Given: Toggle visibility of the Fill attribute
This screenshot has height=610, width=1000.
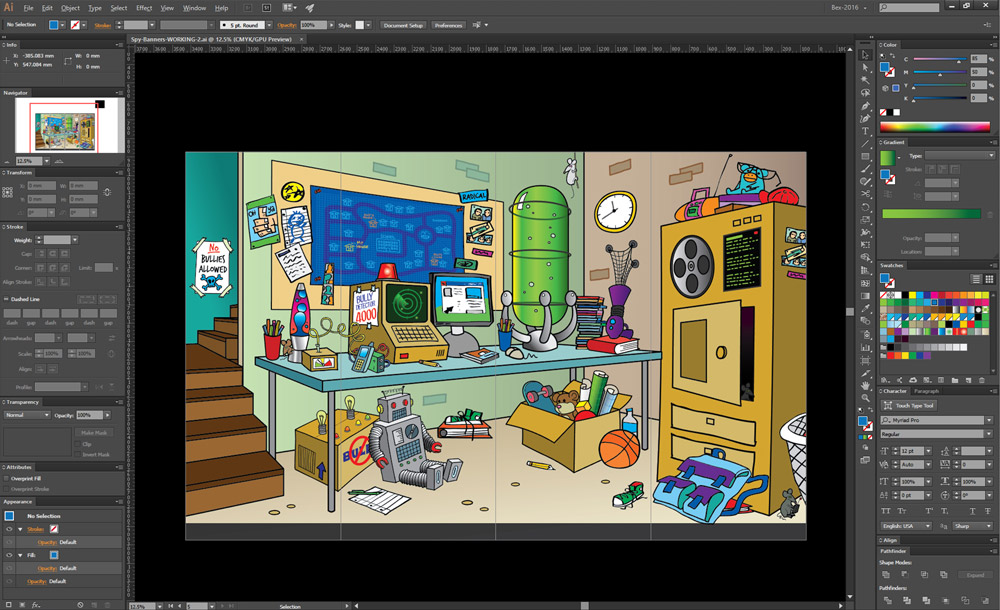Looking at the screenshot, I should click(9, 555).
